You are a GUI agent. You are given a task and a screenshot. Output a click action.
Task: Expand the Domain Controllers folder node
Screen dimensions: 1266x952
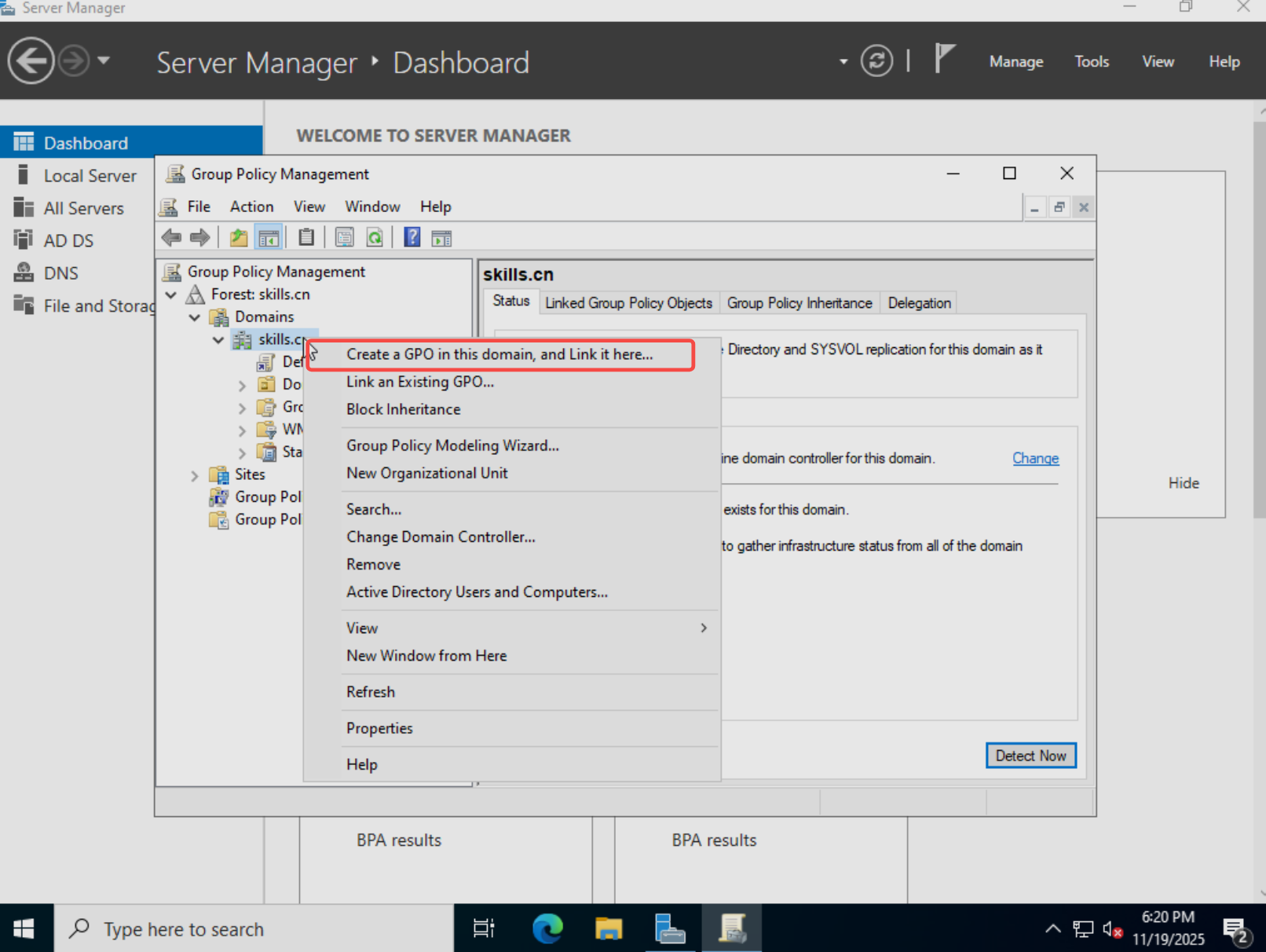coord(242,385)
